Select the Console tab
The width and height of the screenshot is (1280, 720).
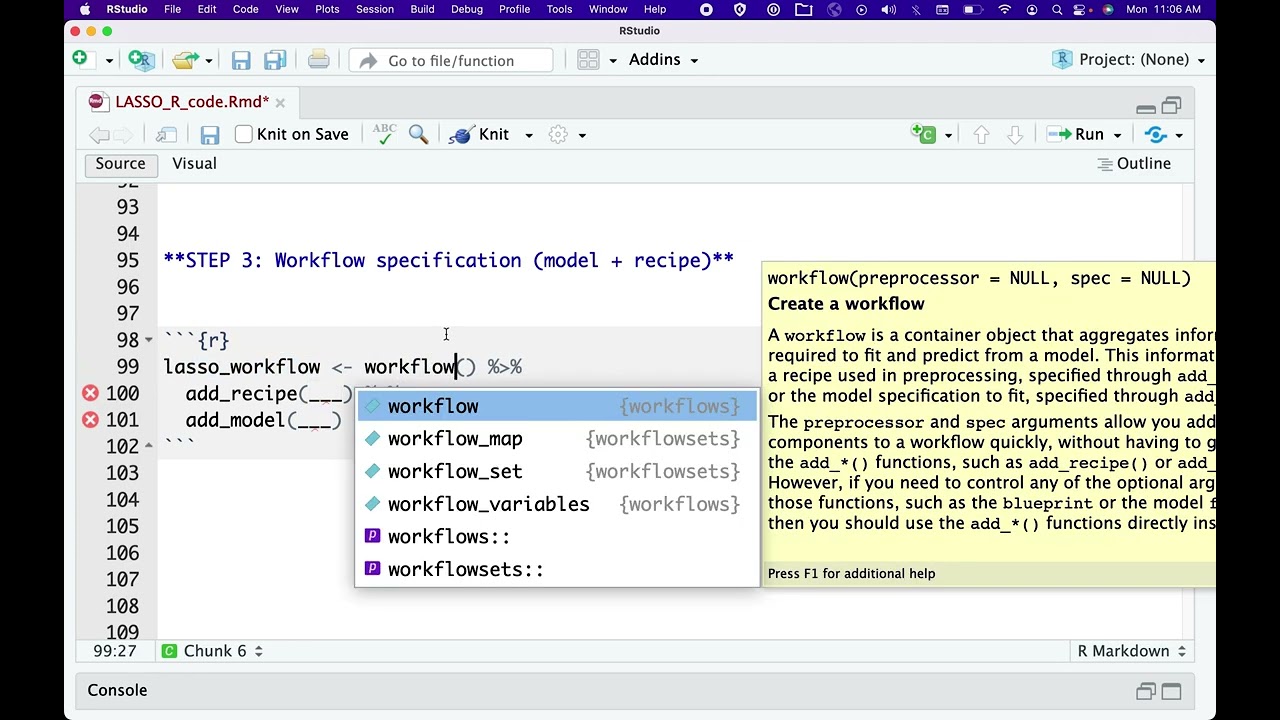click(x=117, y=690)
